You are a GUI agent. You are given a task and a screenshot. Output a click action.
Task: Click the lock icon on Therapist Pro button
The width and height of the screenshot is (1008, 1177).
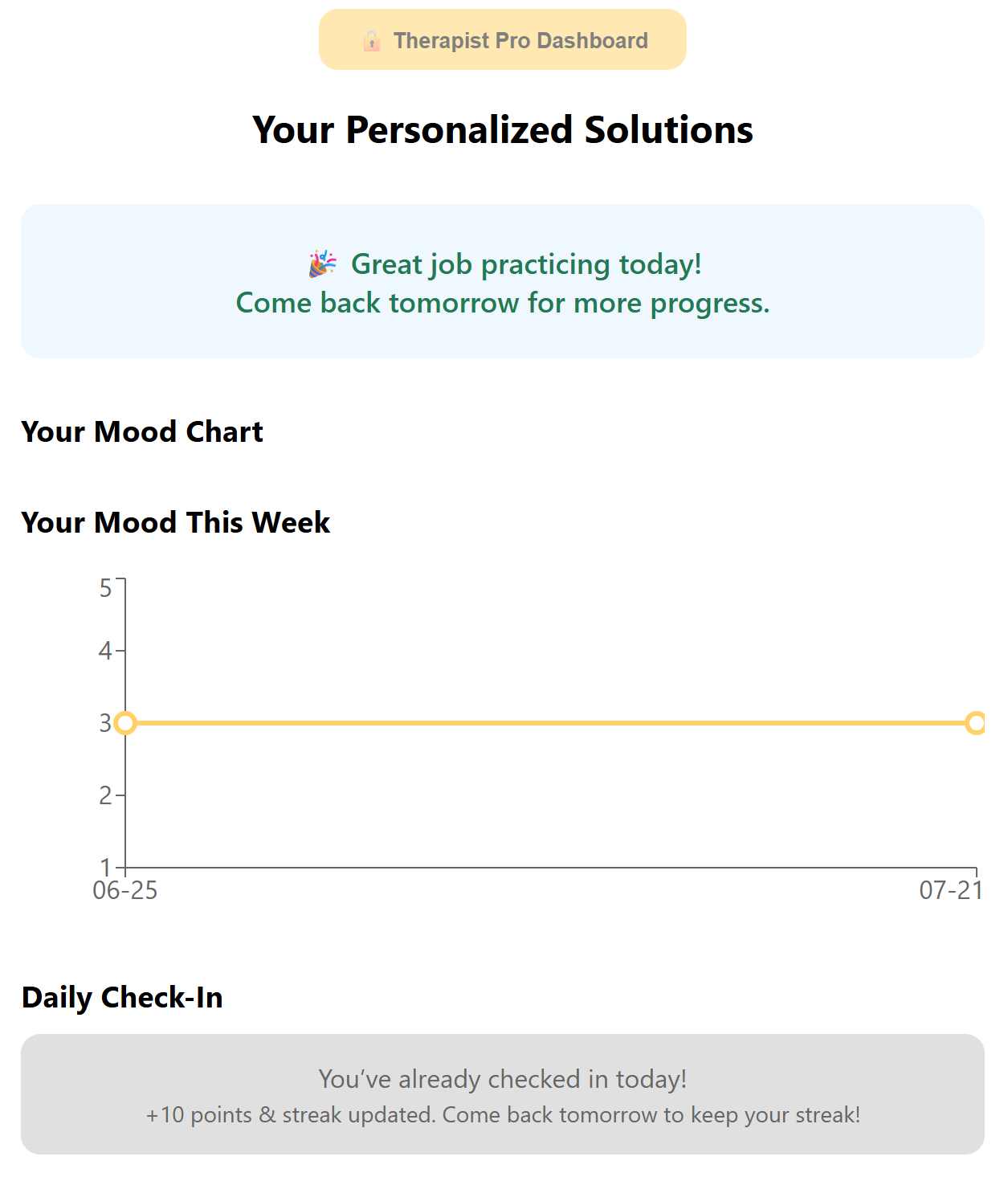pyautogui.click(x=371, y=40)
